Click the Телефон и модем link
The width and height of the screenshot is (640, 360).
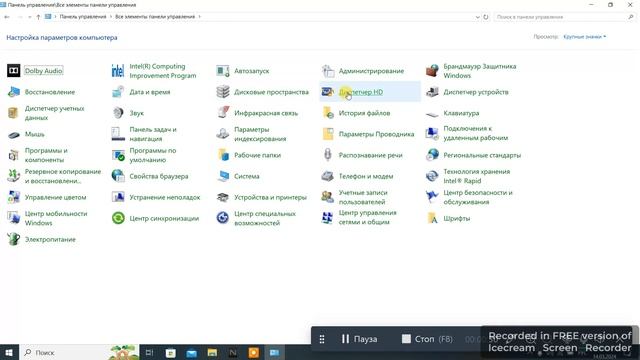tap(366, 176)
